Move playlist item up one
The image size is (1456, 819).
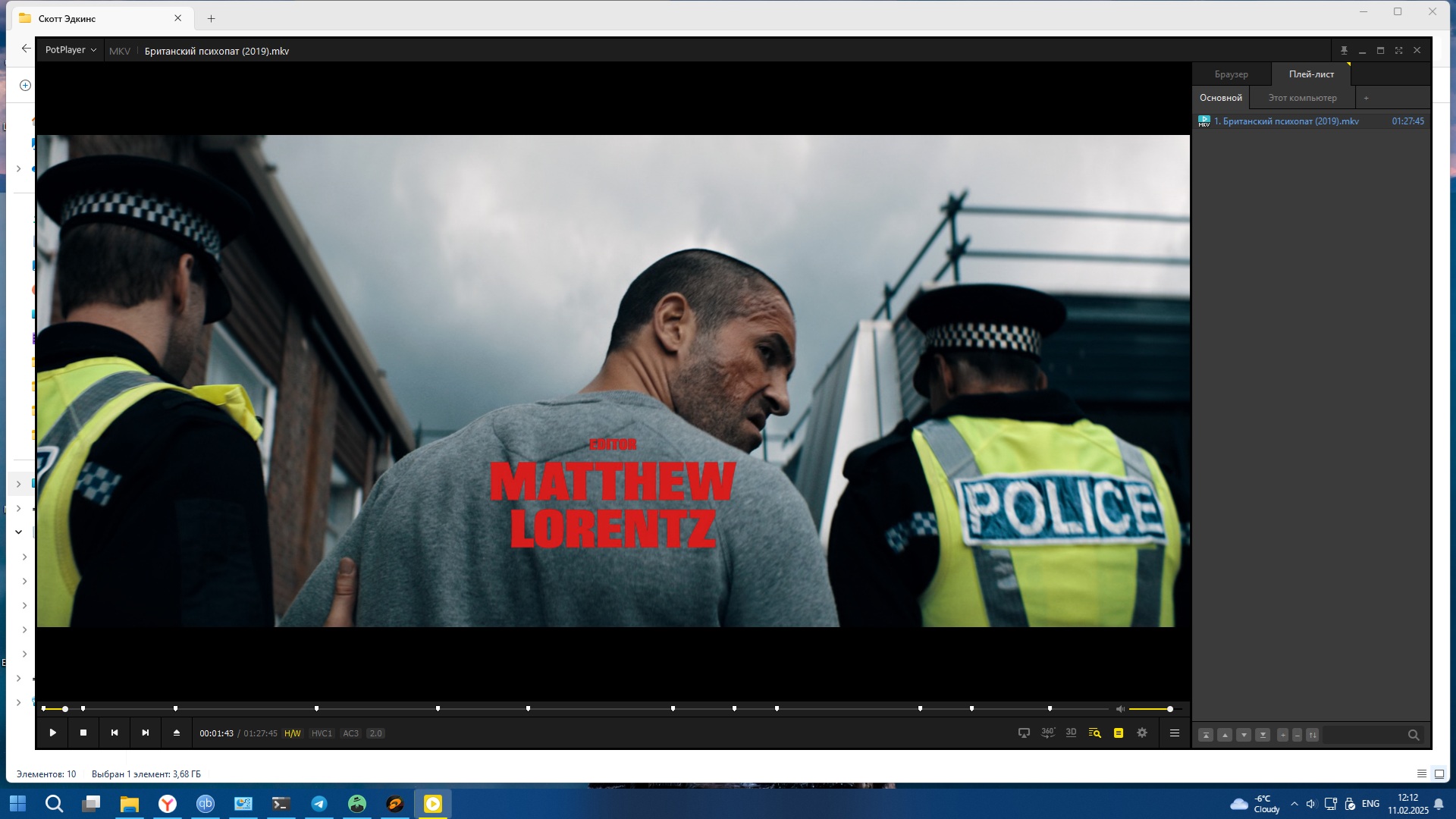point(1225,735)
